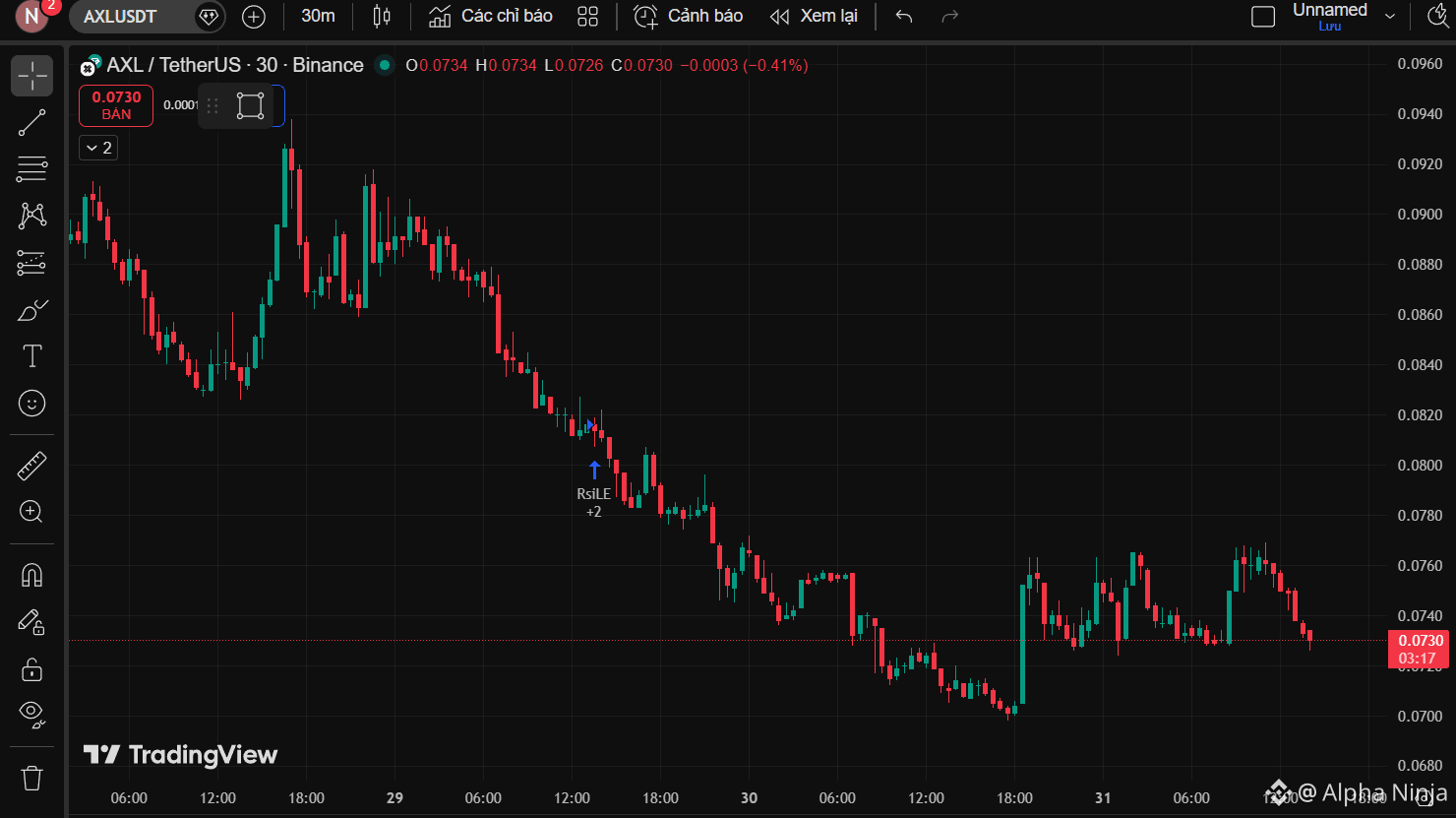Open the Các chỉ báo indicators dialog
Viewport: 1456px width, 818px height.
[x=490, y=17]
